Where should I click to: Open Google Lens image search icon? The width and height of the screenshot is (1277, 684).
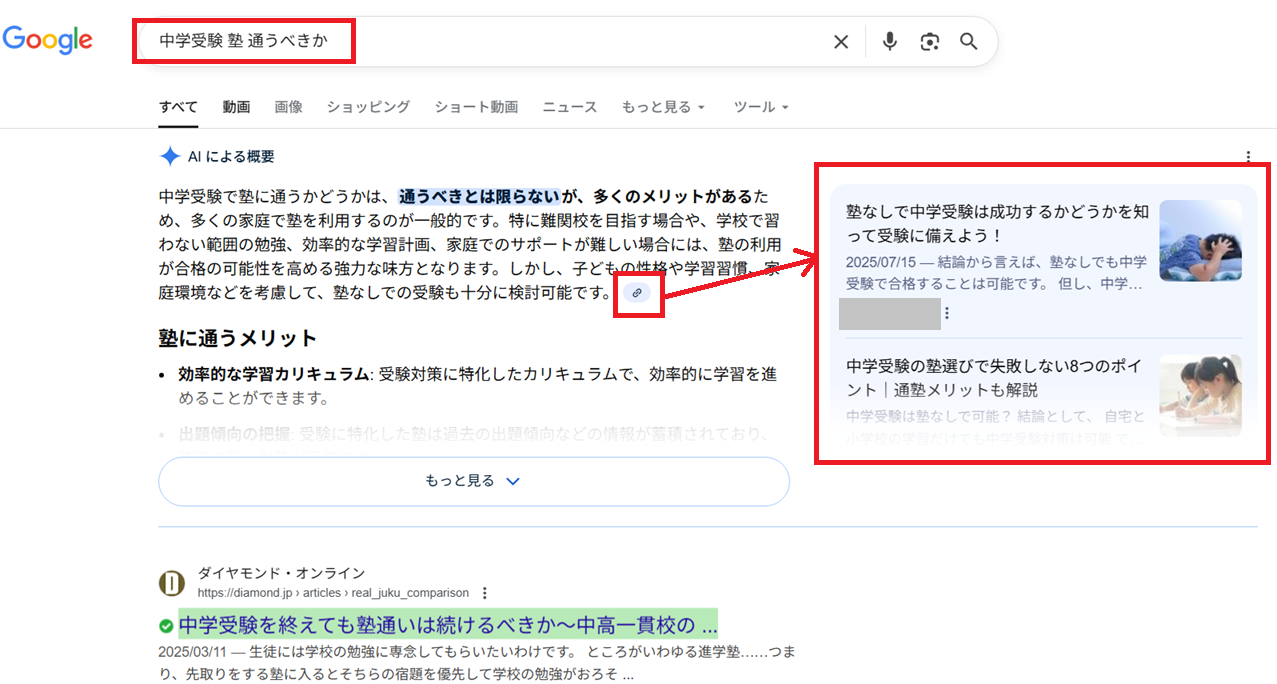(x=930, y=42)
